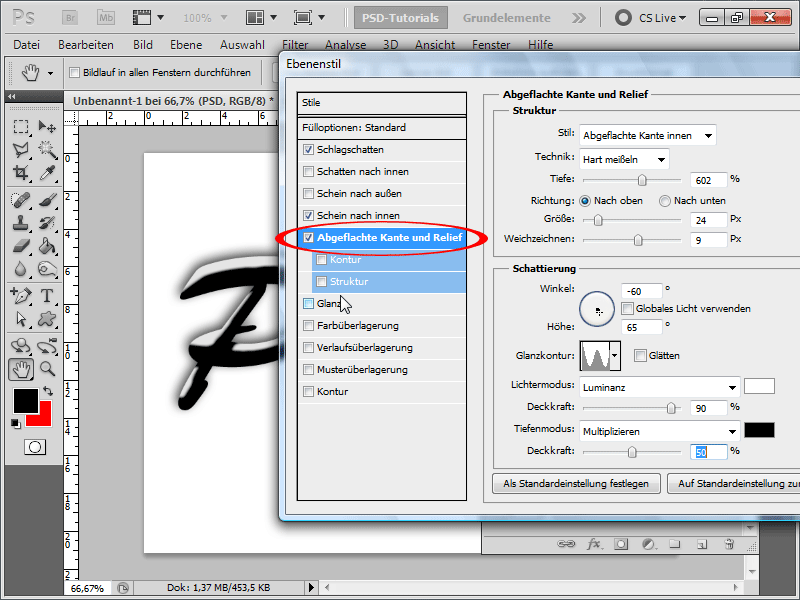Click the link layers icon in Layers panel
800x600 pixels.
[x=566, y=544]
